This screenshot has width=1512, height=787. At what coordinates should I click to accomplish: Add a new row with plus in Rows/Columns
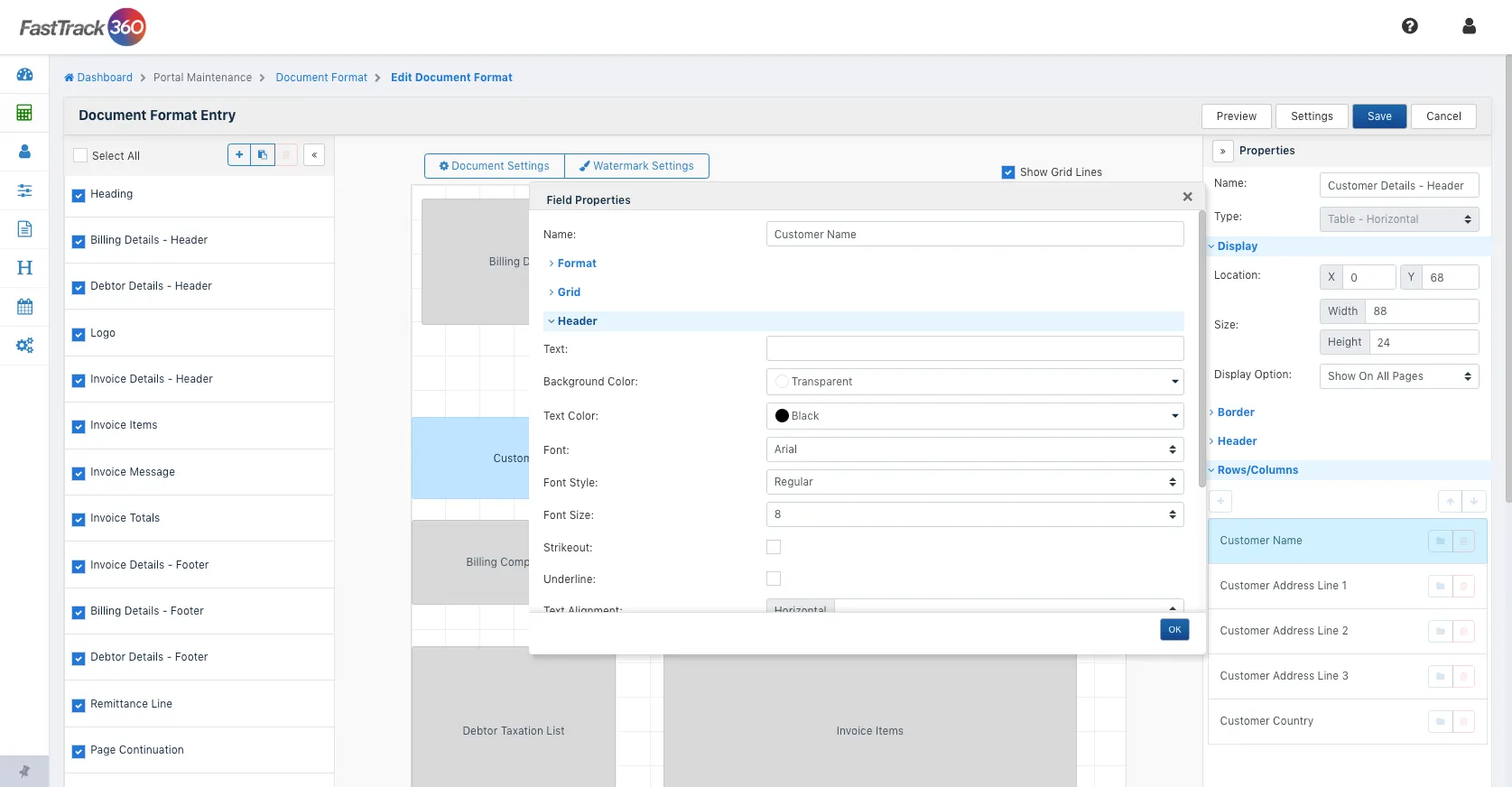[x=1220, y=501]
